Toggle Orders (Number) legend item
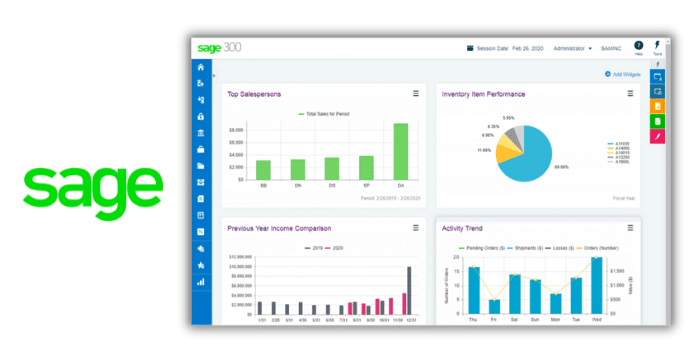Image resolution: width=700 pixels, height=360 pixels. point(598,248)
